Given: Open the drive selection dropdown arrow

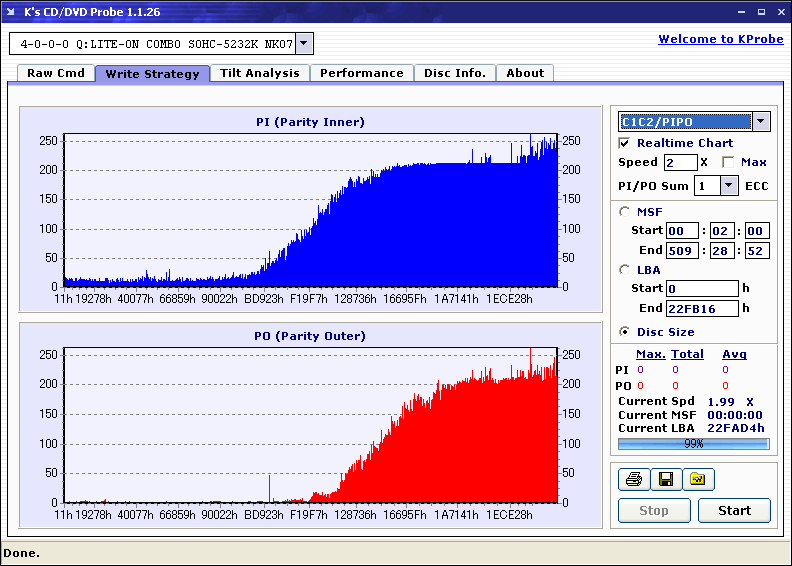Looking at the screenshot, I should coord(304,43).
